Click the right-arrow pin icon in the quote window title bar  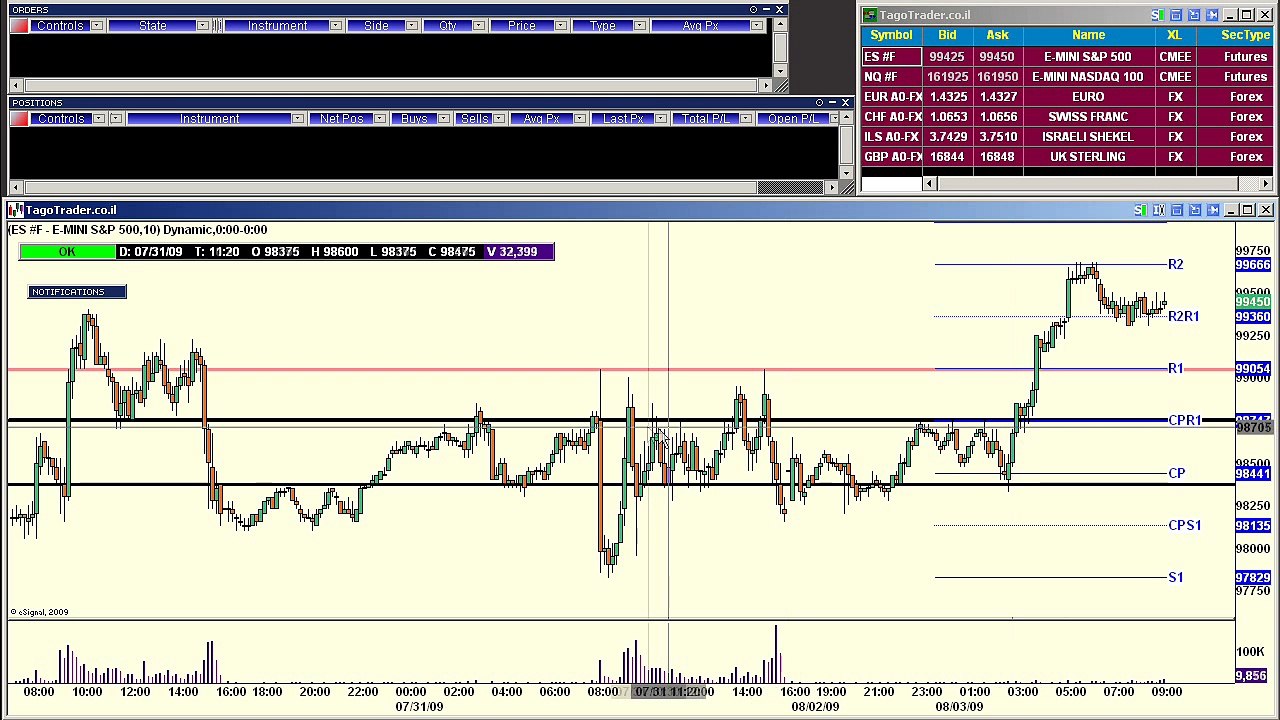click(1212, 15)
